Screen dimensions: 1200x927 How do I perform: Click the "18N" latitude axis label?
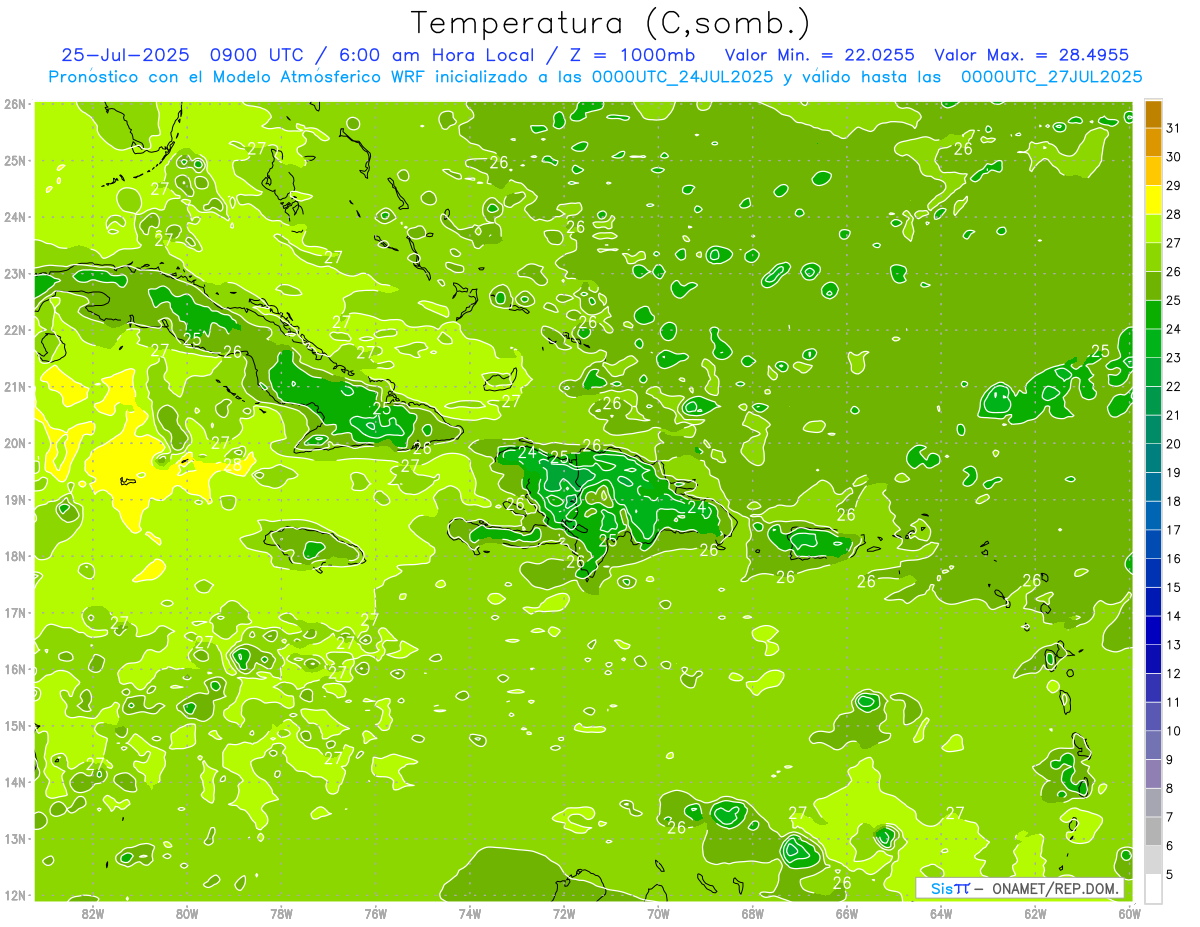click(x=15, y=556)
